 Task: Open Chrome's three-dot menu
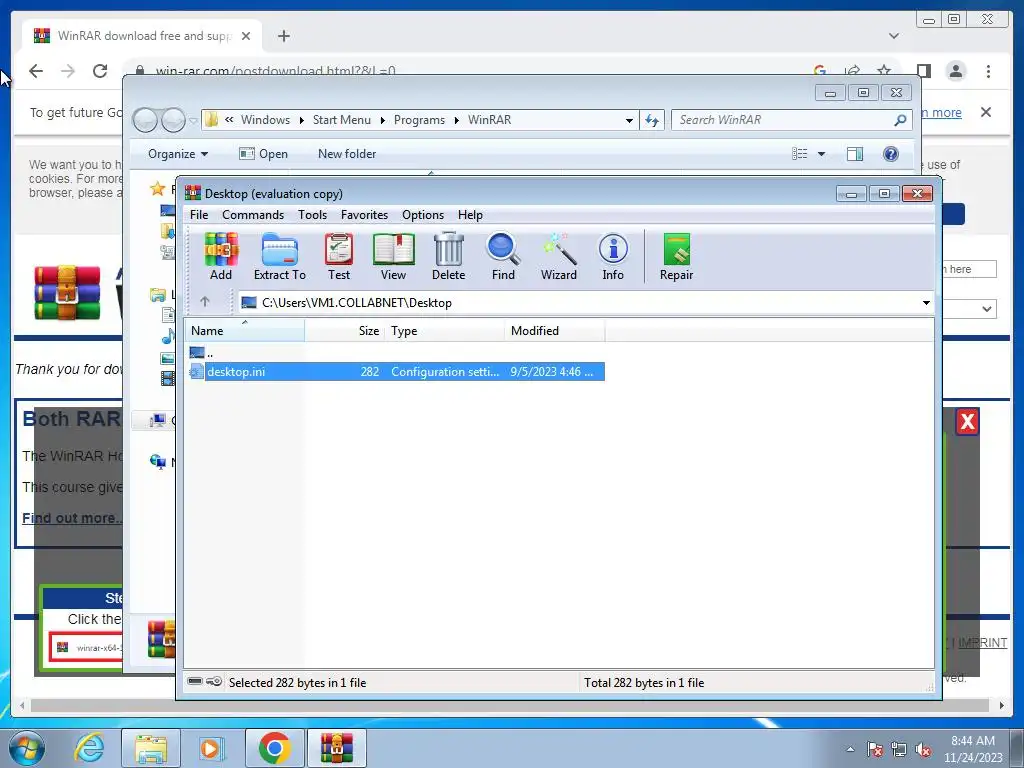coord(988,71)
